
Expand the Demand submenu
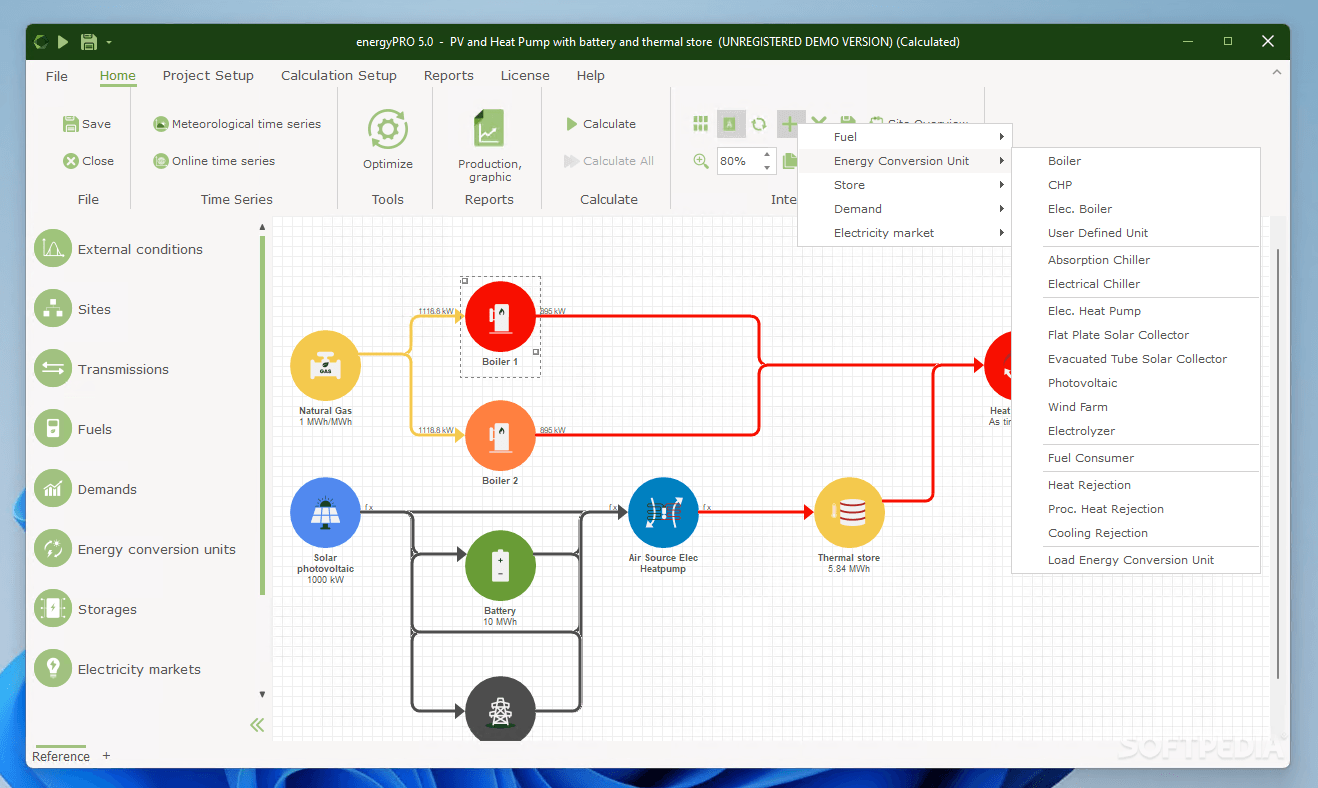[x=905, y=209]
